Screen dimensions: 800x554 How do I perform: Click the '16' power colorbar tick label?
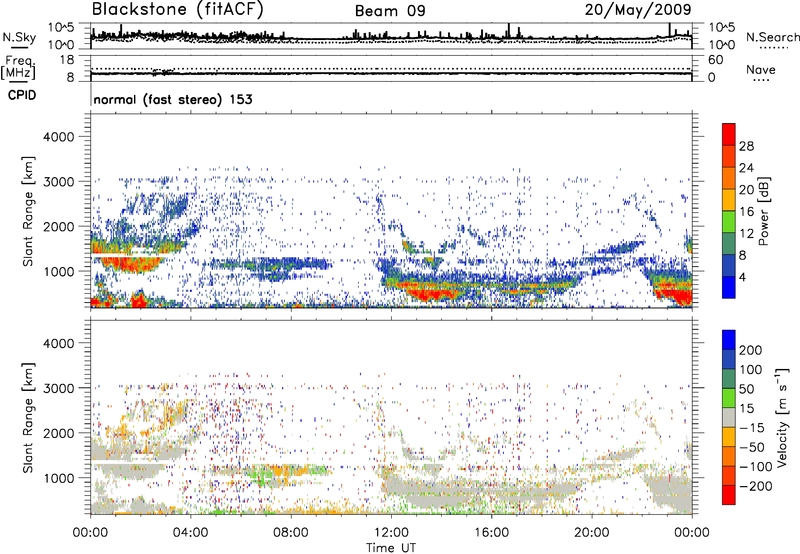coord(746,212)
